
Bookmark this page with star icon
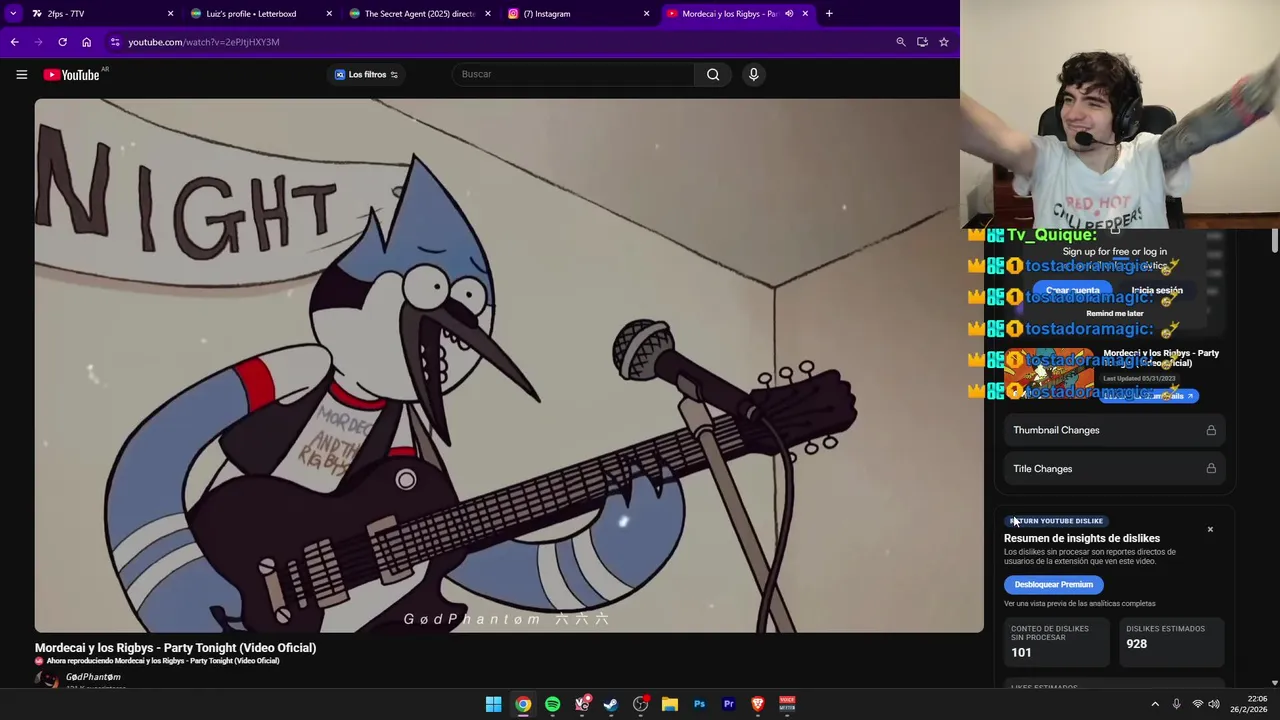coord(943,42)
